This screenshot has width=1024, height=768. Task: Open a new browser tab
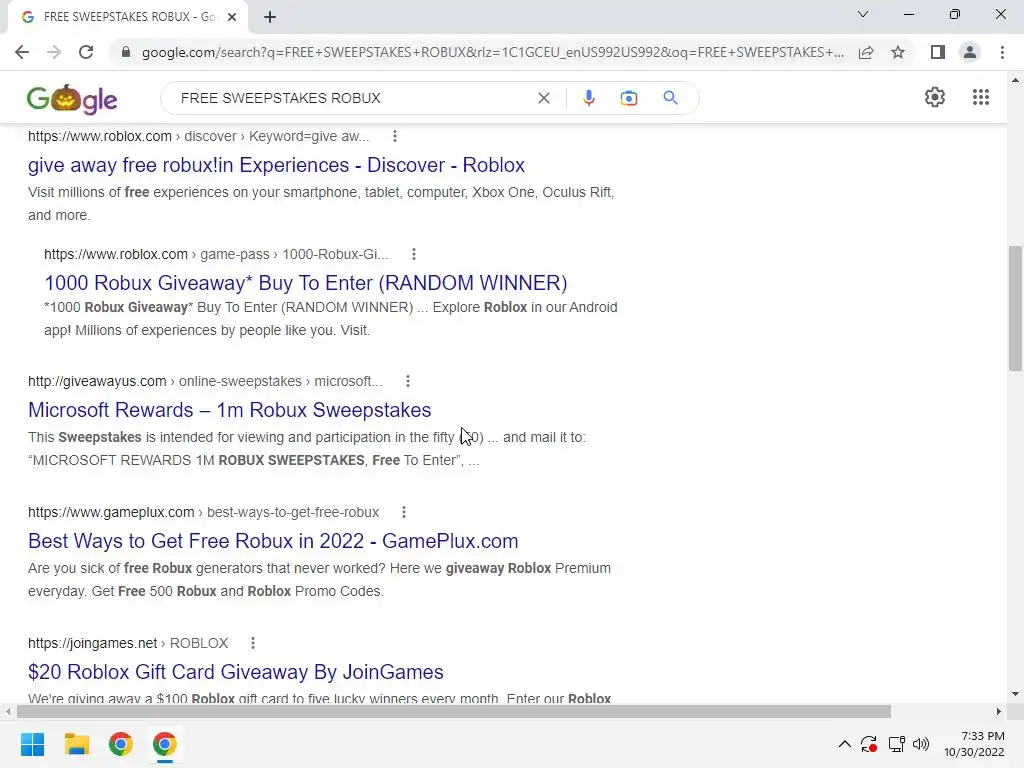click(270, 17)
